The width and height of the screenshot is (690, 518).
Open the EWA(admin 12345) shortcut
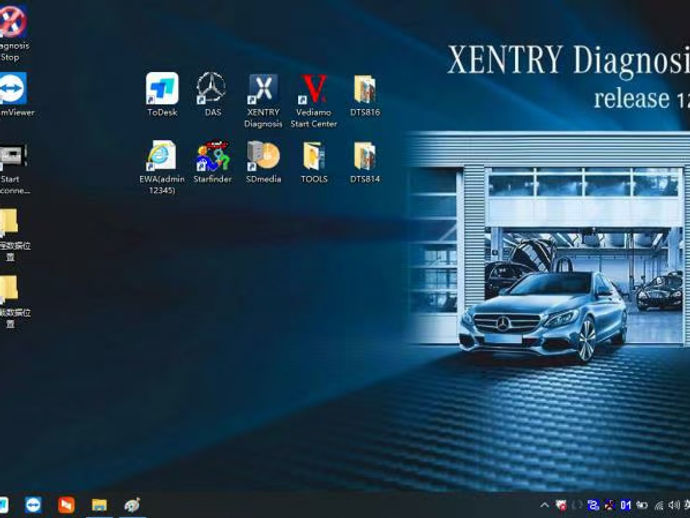pyautogui.click(x=162, y=167)
